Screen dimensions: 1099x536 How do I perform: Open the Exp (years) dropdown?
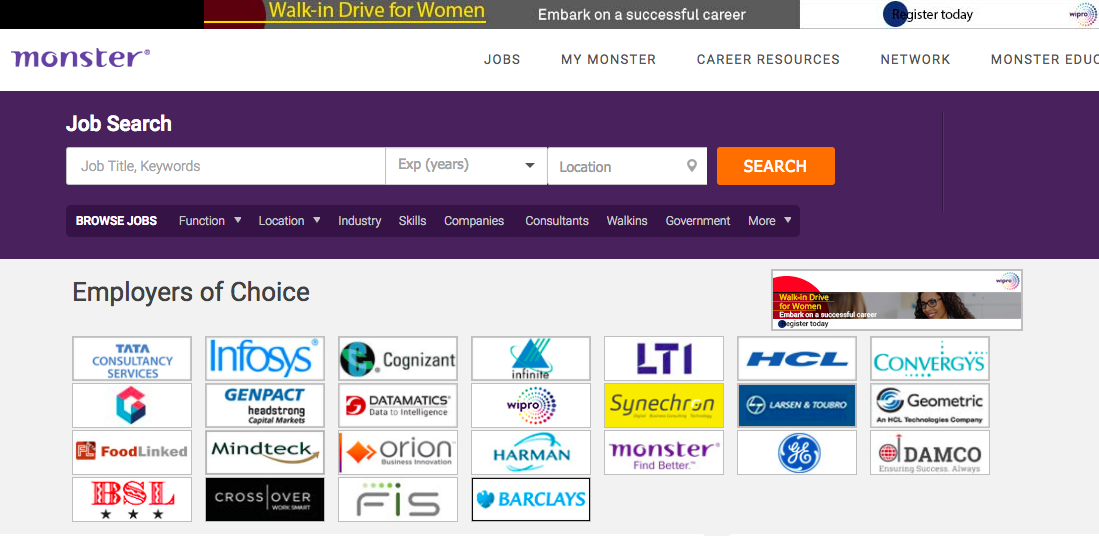(466, 166)
